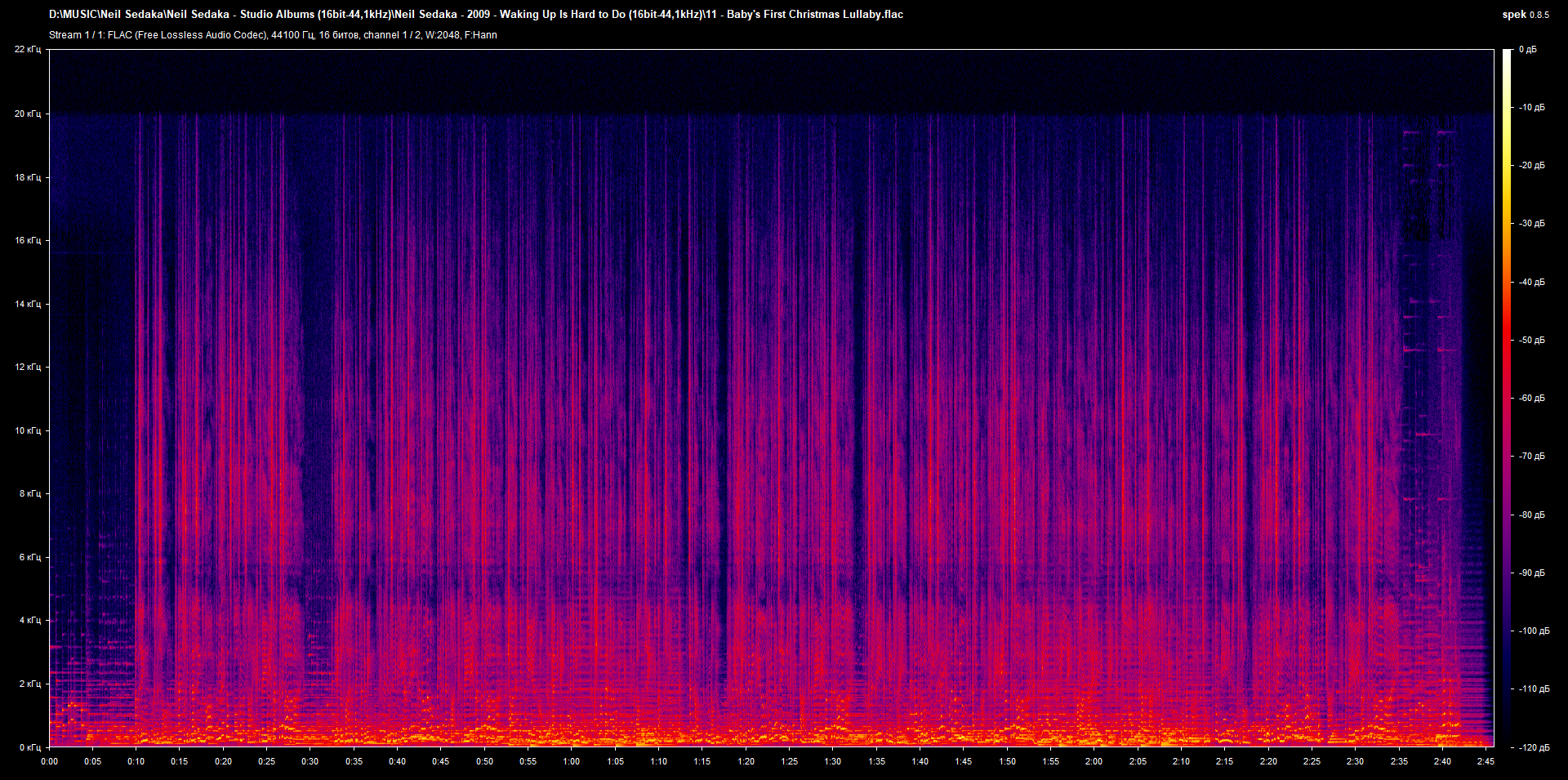
Task: Click the dB color scale gradient bar
Action: tap(1507, 398)
